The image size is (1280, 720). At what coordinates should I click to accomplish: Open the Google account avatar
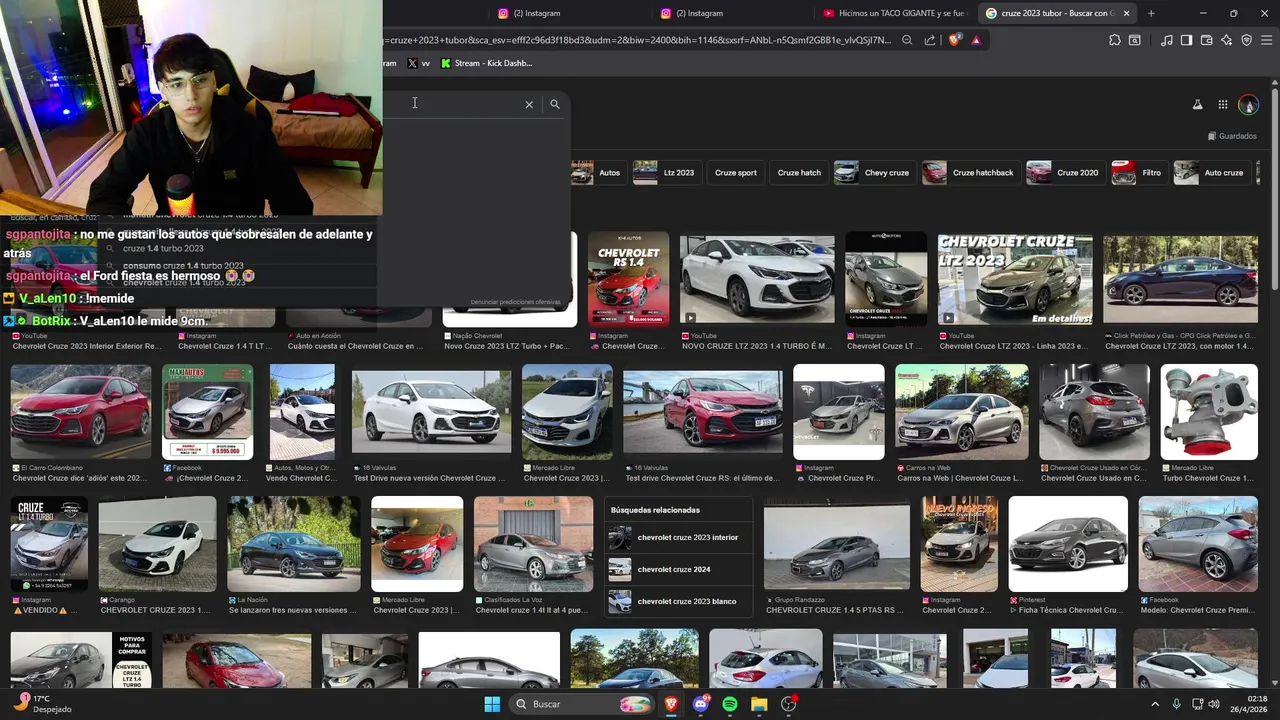(x=1248, y=105)
